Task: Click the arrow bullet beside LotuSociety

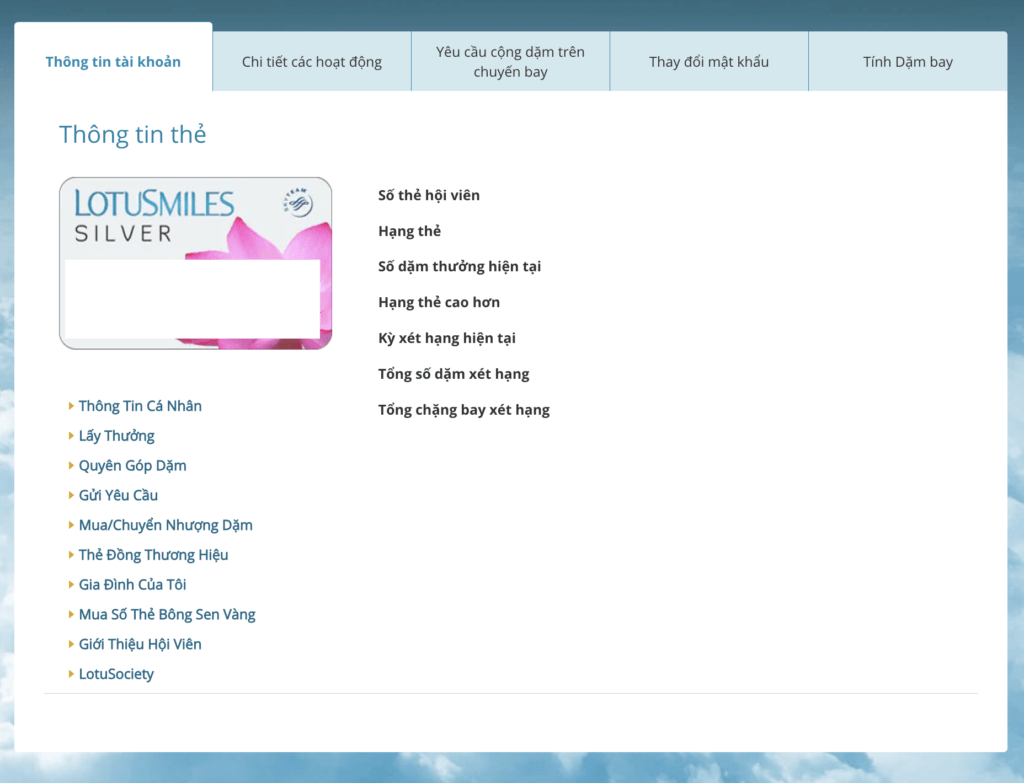Action: click(71, 674)
